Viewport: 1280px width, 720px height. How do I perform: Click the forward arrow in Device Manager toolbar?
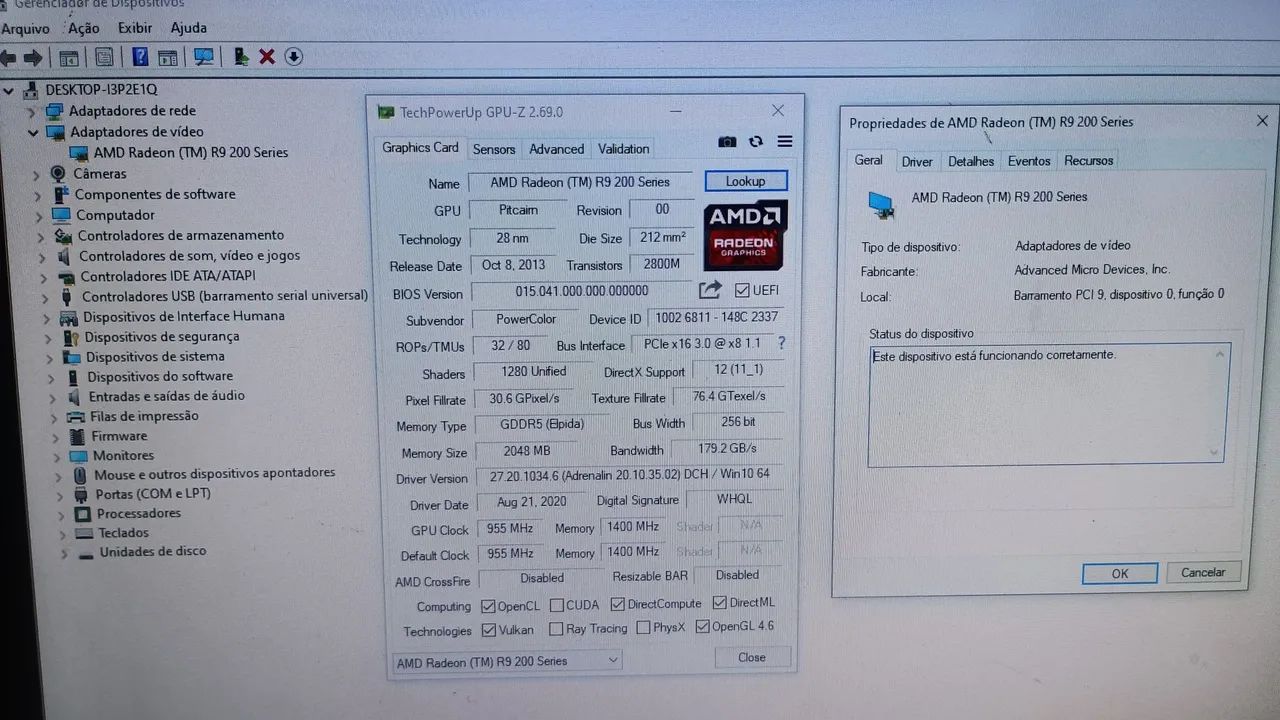click(x=33, y=57)
